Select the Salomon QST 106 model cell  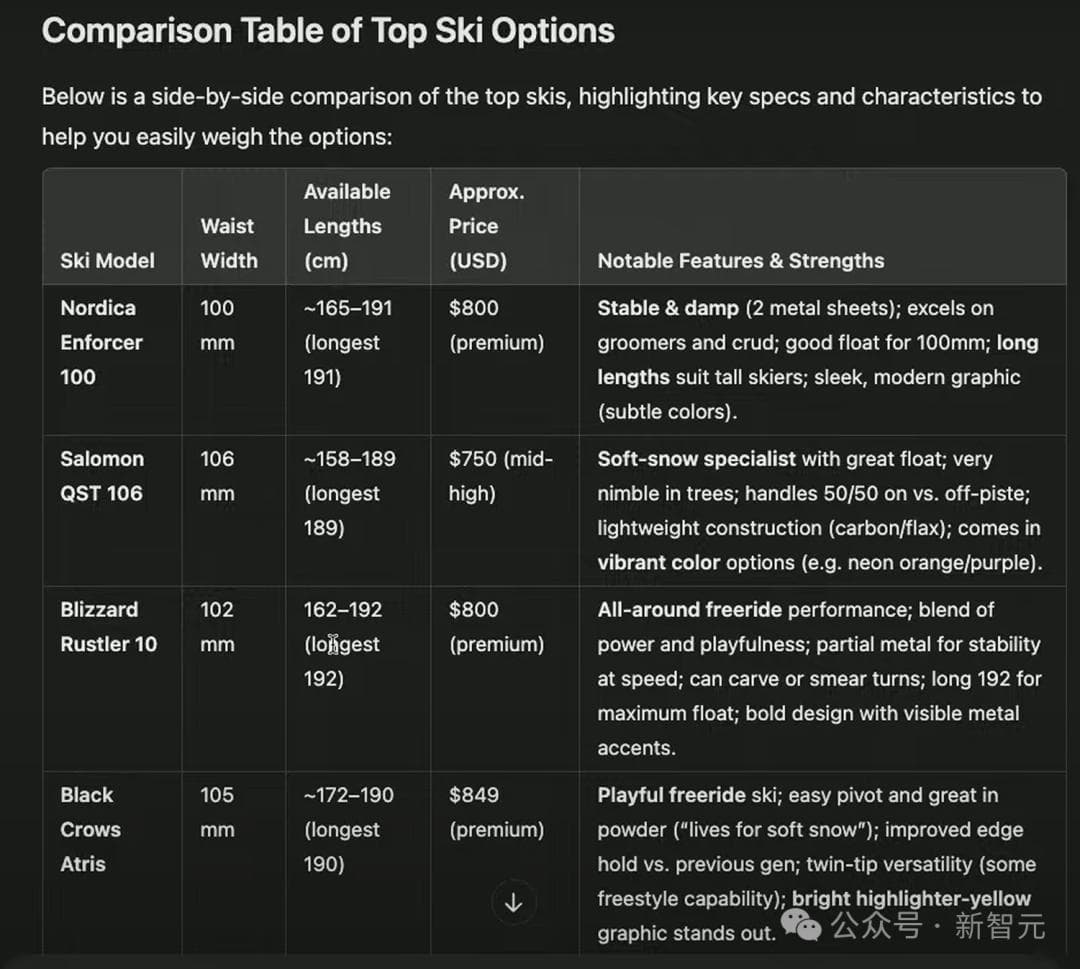101,476
